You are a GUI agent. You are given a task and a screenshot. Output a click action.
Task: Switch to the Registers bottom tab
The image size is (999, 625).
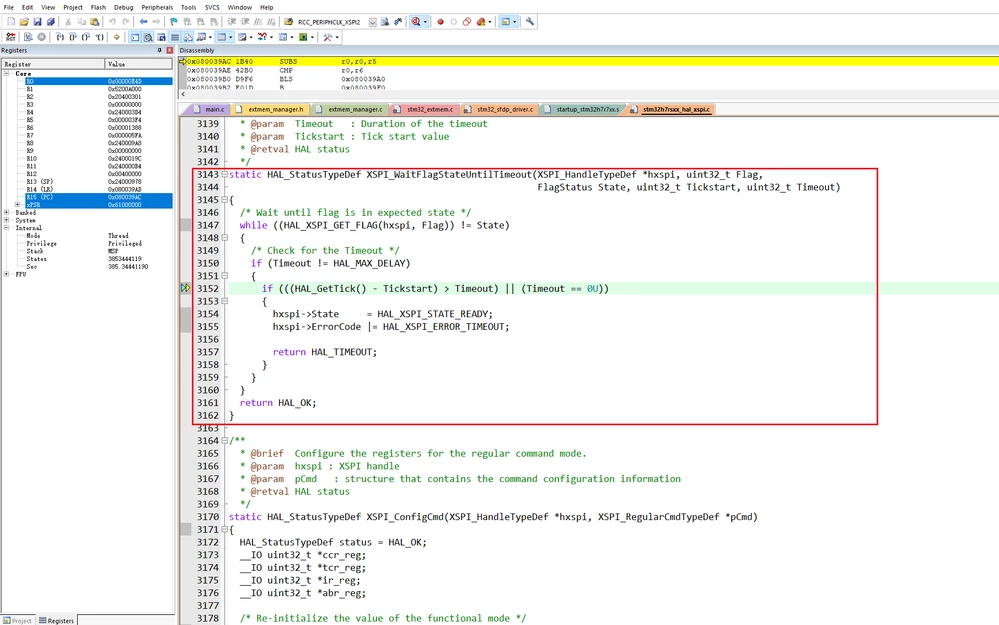point(57,621)
